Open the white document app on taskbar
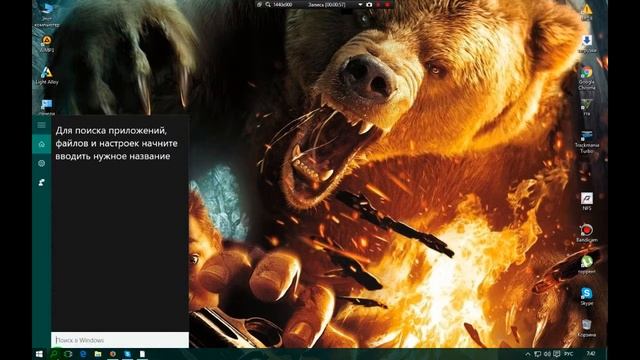Screen dimensions: 640x360 tap(142, 354)
